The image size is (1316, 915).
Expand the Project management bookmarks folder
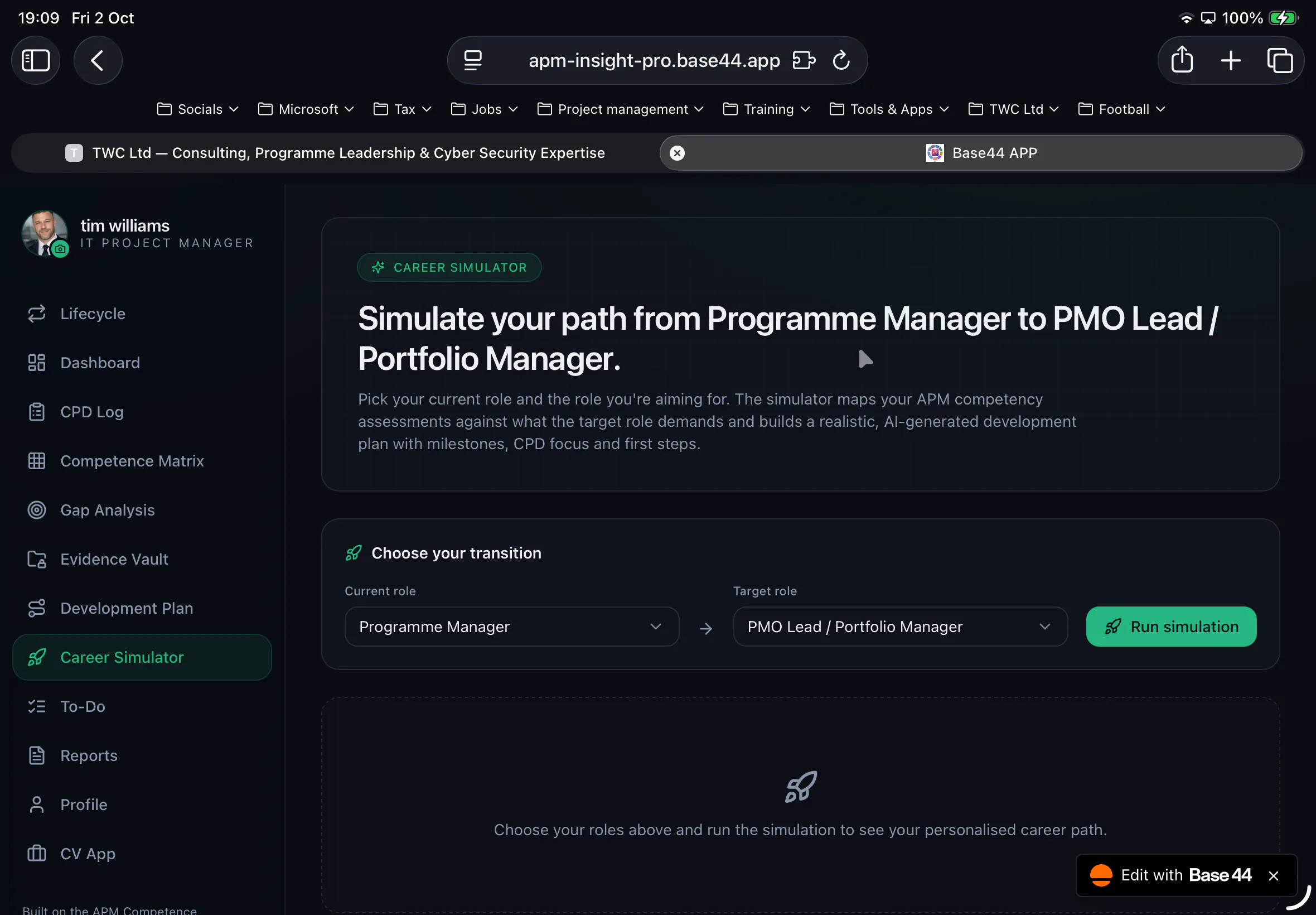pos(621,109)
